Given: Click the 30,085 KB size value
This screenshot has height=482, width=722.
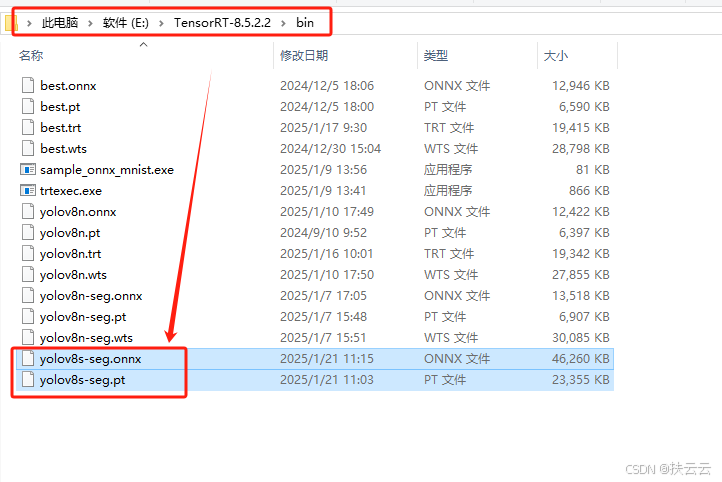Looking at the screenshot, I should [x=581, y=338].
